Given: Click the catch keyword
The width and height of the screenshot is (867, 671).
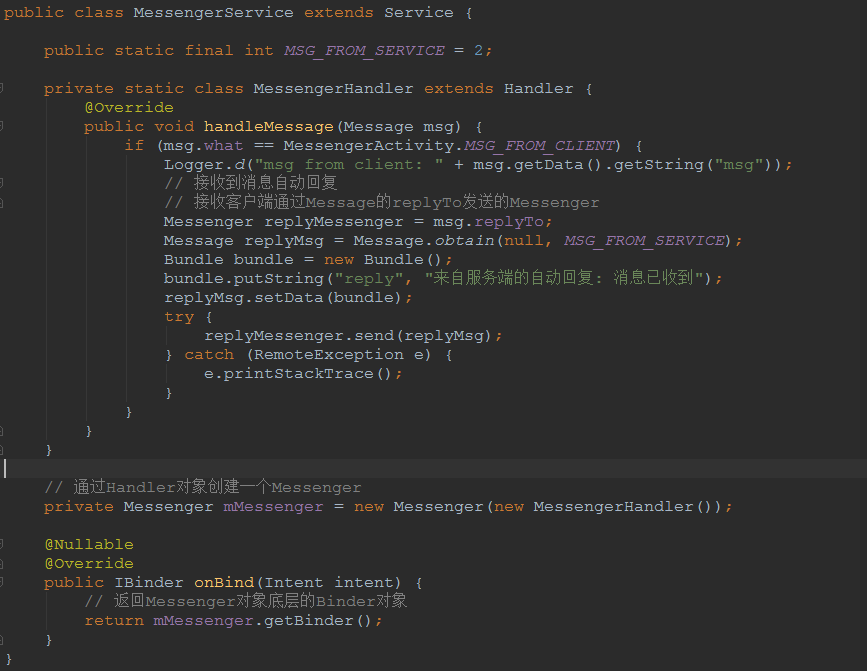Looking at the screenshot, I should click(x=209, y=355).
